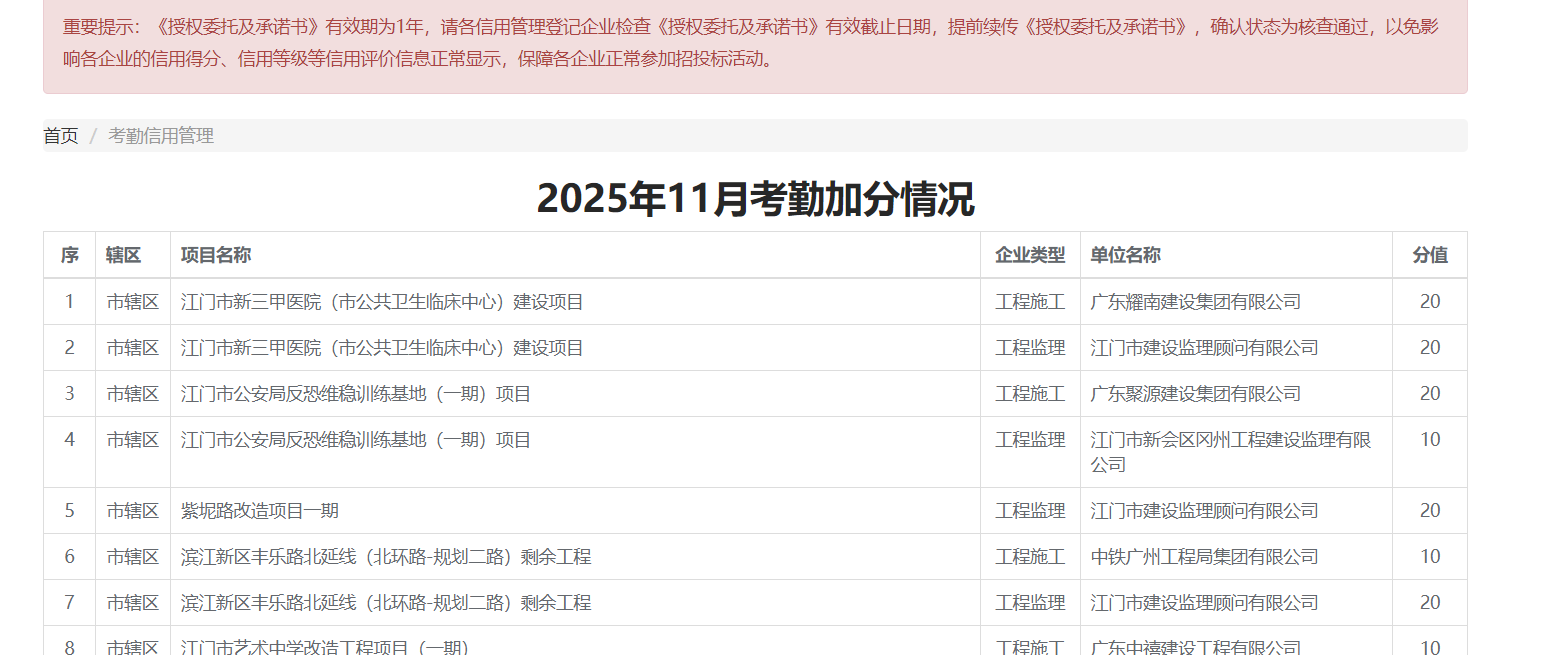Screen dimensions: 1564x655
Task: Select row 1 project 江门市新三甲医院 name
Action: point(382,302)
